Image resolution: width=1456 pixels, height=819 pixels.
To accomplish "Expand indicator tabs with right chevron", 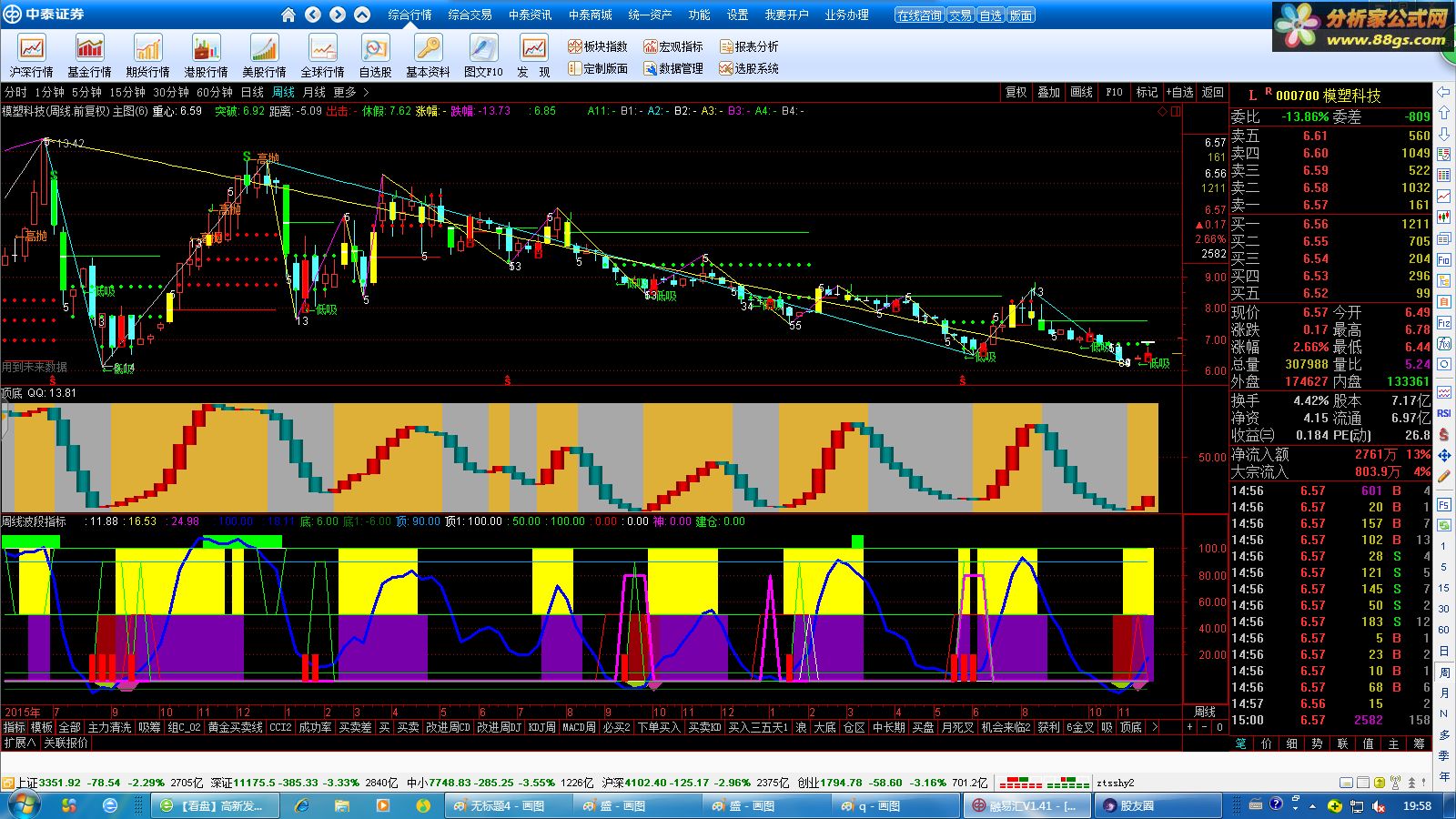I will (1154, 727).
